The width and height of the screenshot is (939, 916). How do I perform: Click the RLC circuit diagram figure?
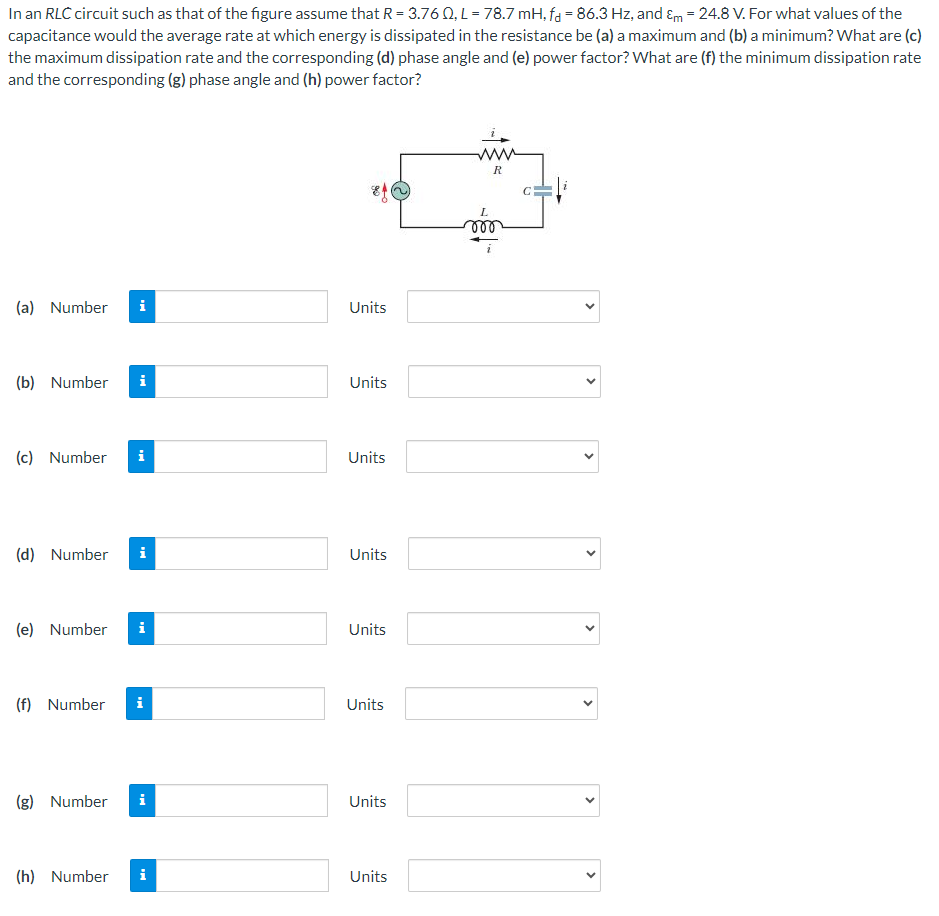(x=470, y=190)
